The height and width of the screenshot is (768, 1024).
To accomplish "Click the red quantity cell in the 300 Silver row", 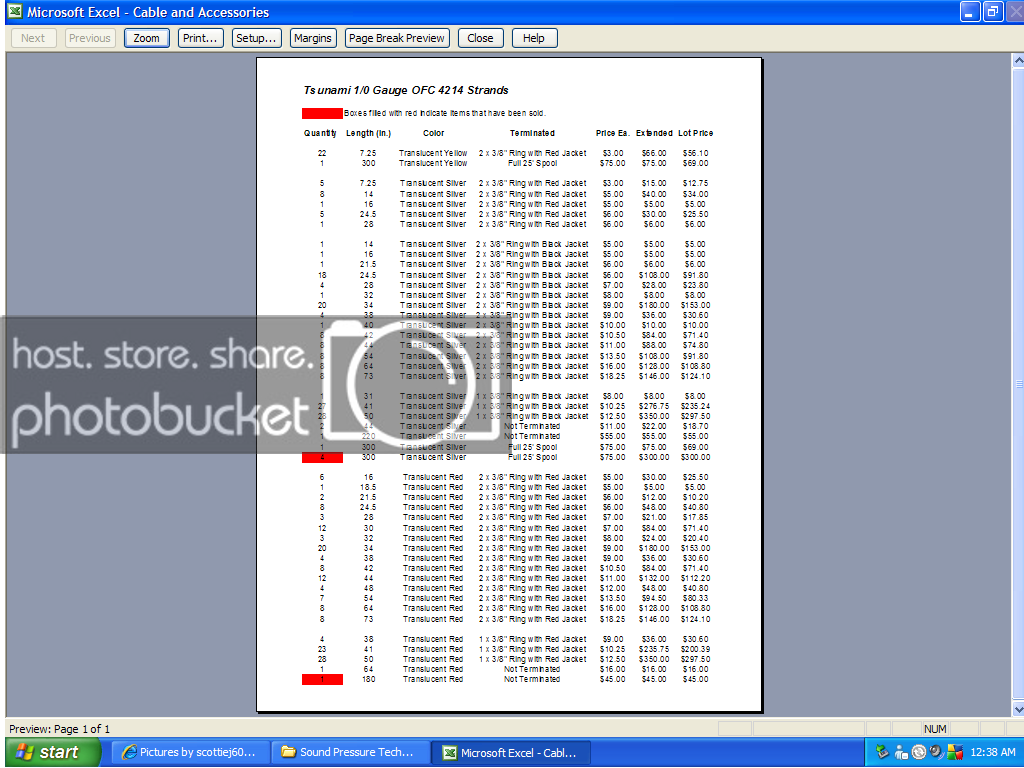I will (322, 458).
